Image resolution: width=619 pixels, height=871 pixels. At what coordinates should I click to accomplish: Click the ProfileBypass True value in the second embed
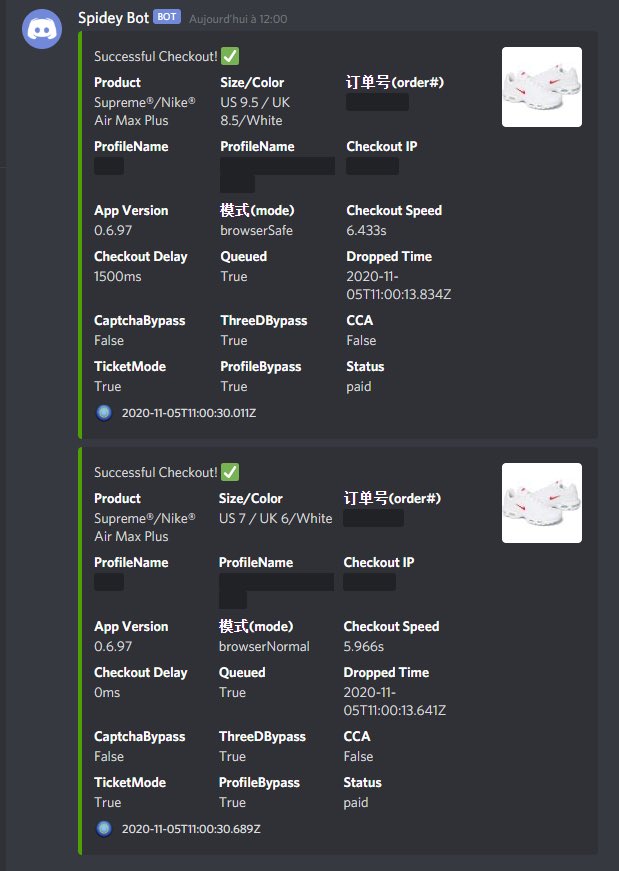coord(232,802)
